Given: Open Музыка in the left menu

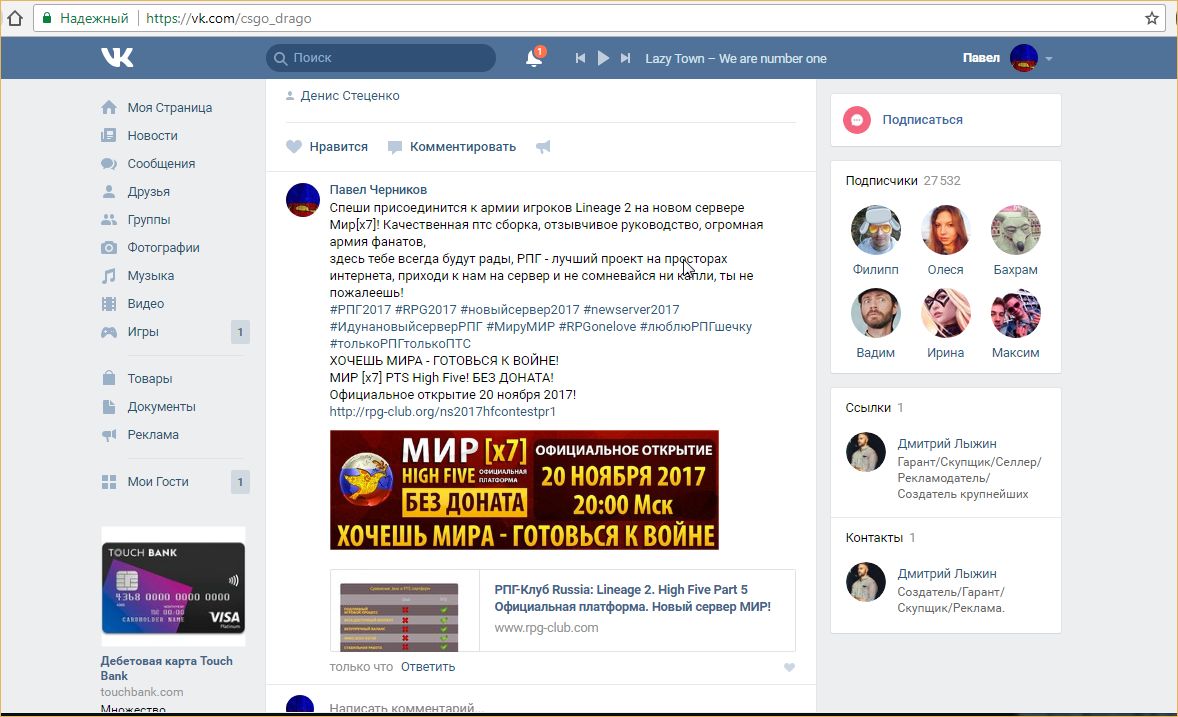Looking at the screenshot, I should pos(150,275).
